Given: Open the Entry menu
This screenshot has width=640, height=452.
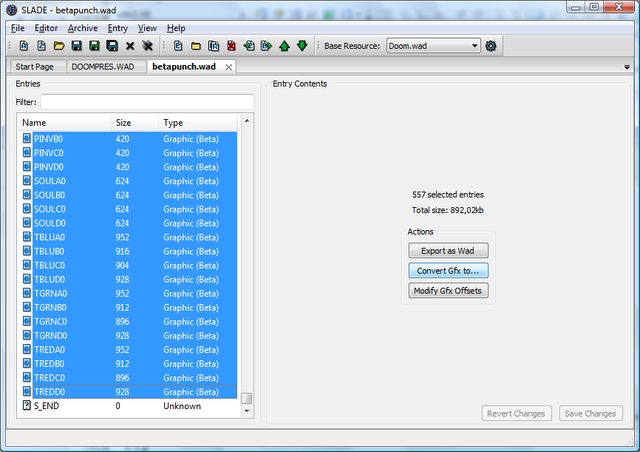Looking at the screenshot, I should point(118,28).
